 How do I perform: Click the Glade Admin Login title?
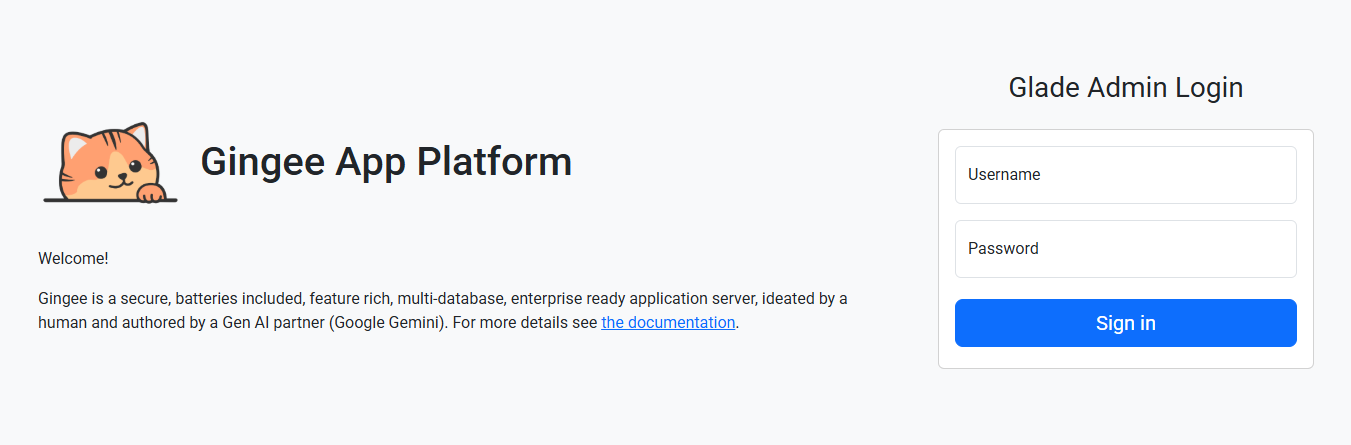coord(1125,88)
